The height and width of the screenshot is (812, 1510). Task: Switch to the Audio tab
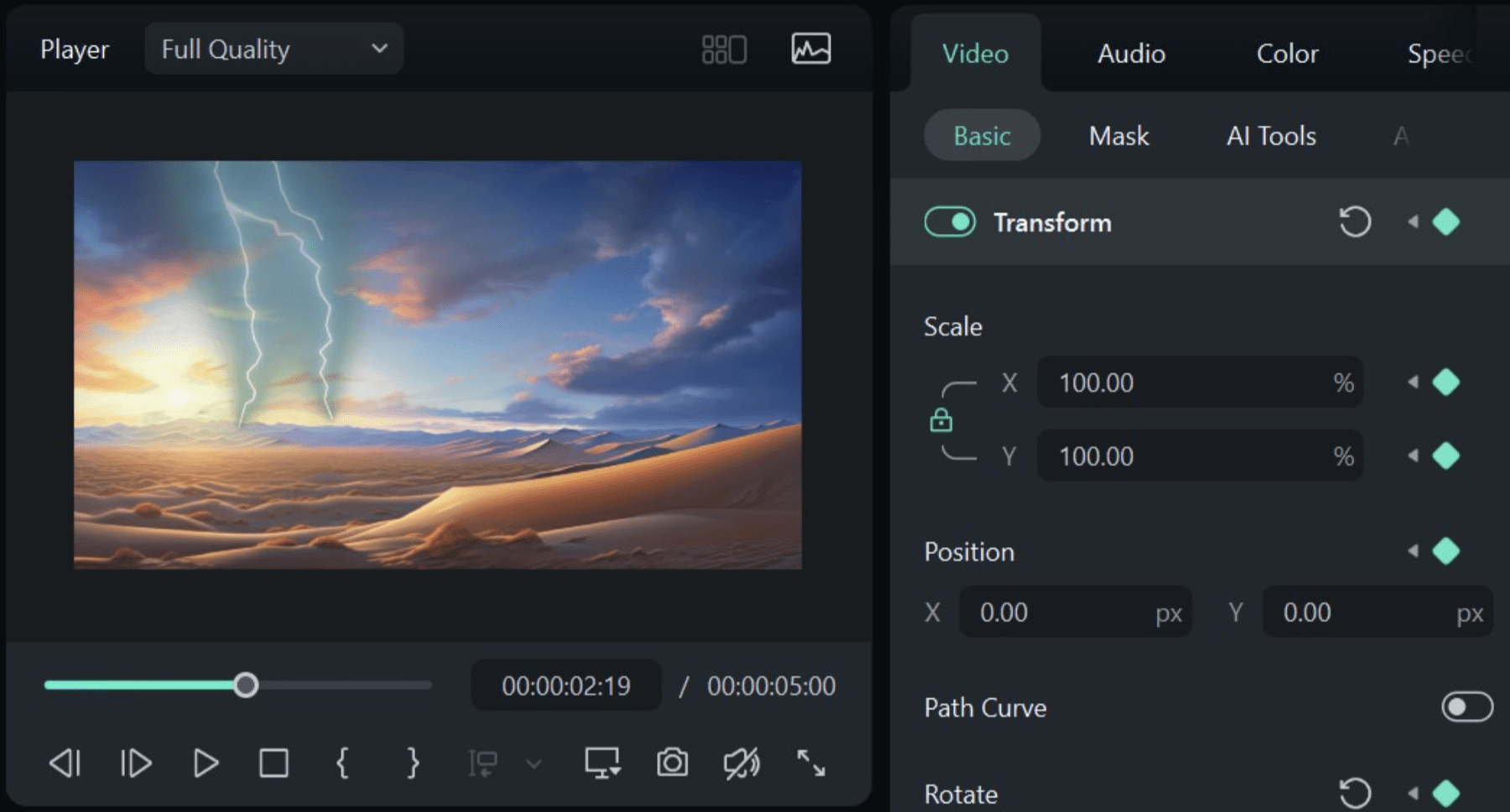(x=1130, y=53)
